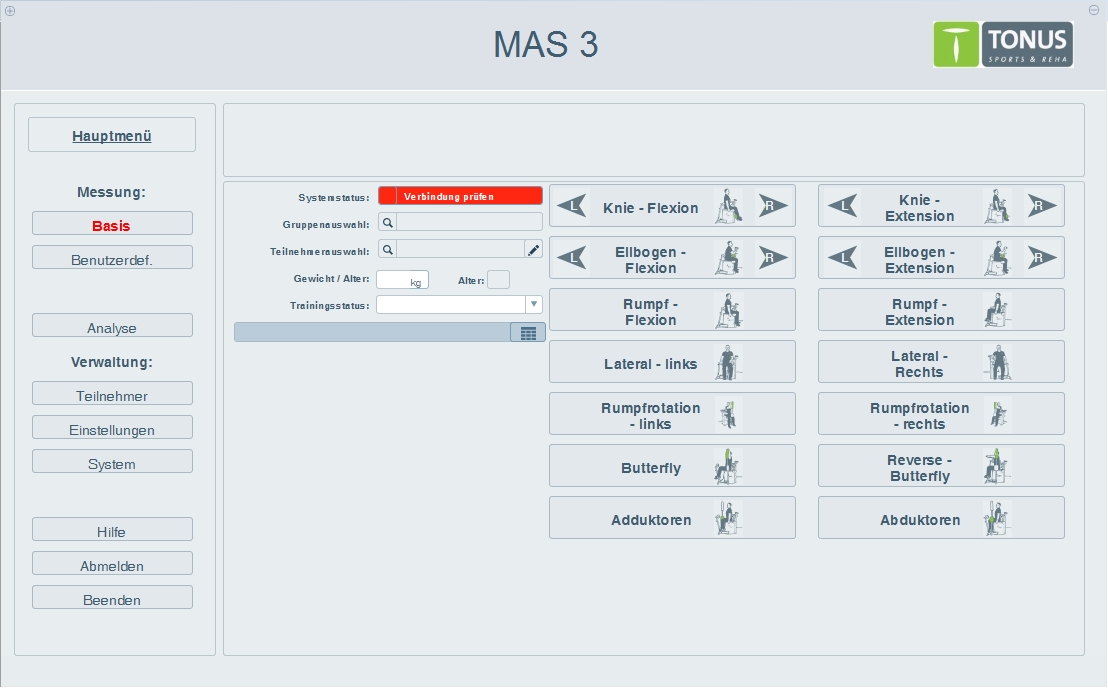
Task: Select Basis measurement mode
Action: [x=112, y=224]
